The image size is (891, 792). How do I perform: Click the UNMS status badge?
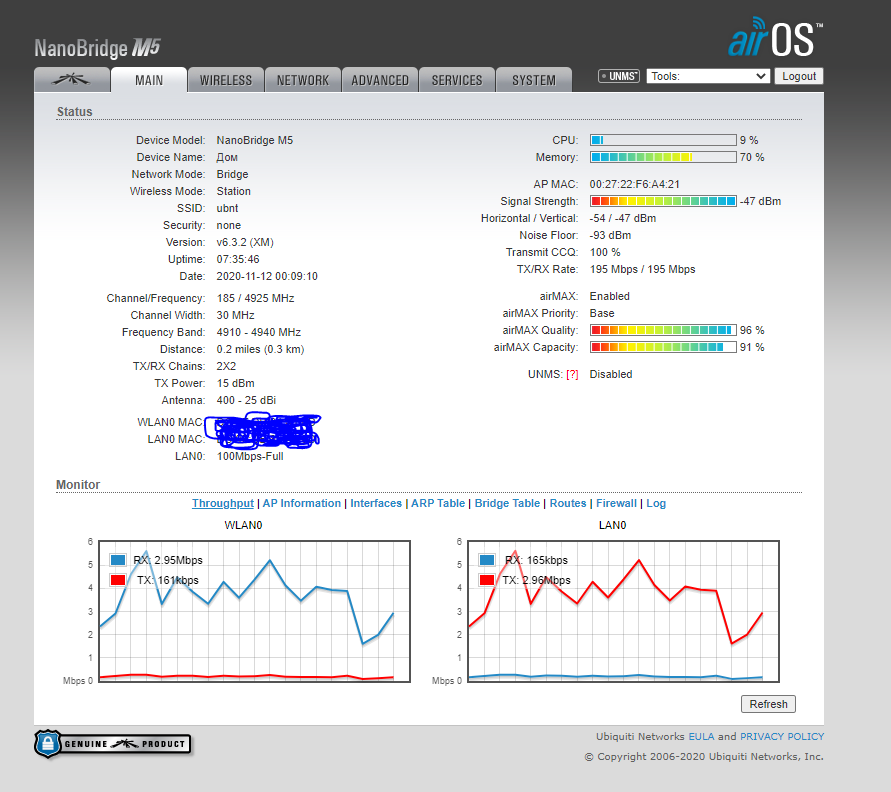pyautogui.click(x=619, y=76)
